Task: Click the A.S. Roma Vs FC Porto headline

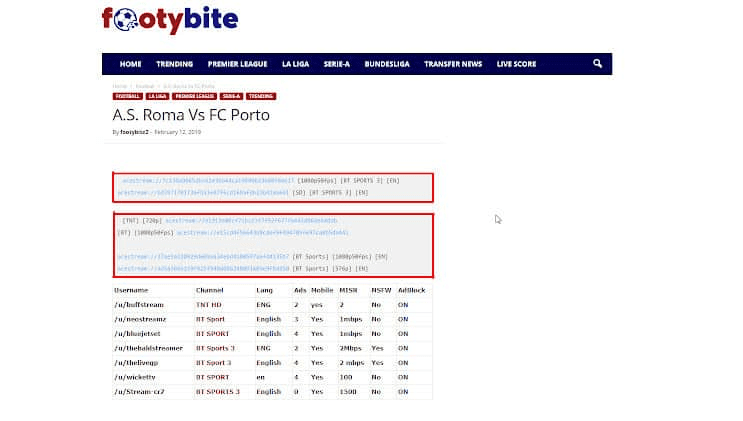Action: [191, 115]
